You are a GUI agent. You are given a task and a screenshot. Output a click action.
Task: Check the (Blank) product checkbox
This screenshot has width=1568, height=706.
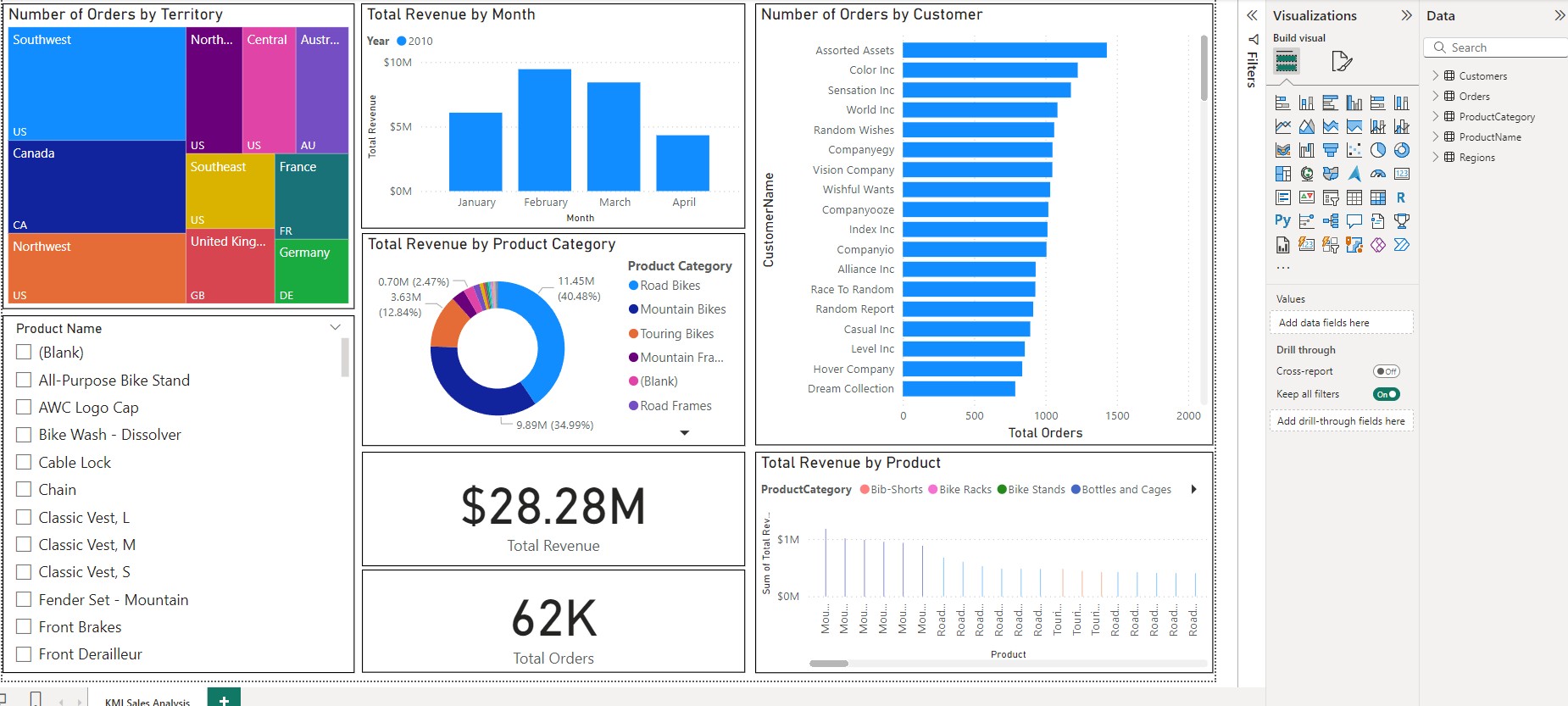pyautogui.click(x=24, y=352)
